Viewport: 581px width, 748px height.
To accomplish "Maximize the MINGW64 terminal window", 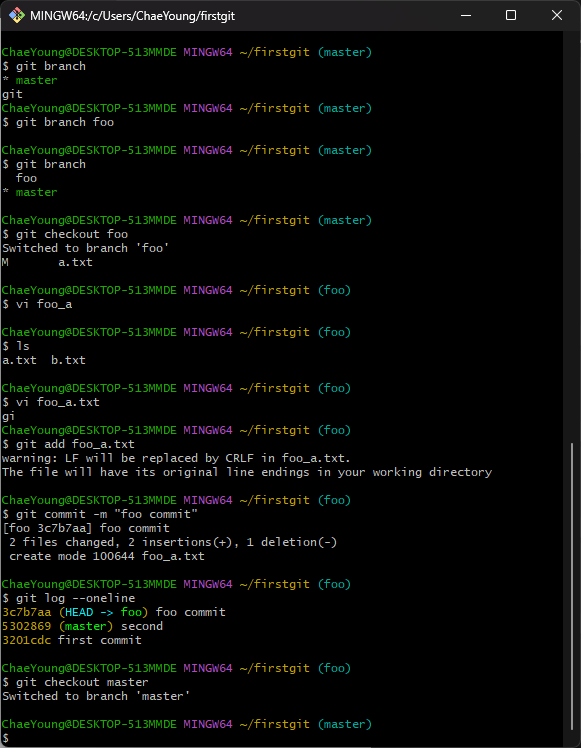I will pyautogui.click(x=511, y=15).
